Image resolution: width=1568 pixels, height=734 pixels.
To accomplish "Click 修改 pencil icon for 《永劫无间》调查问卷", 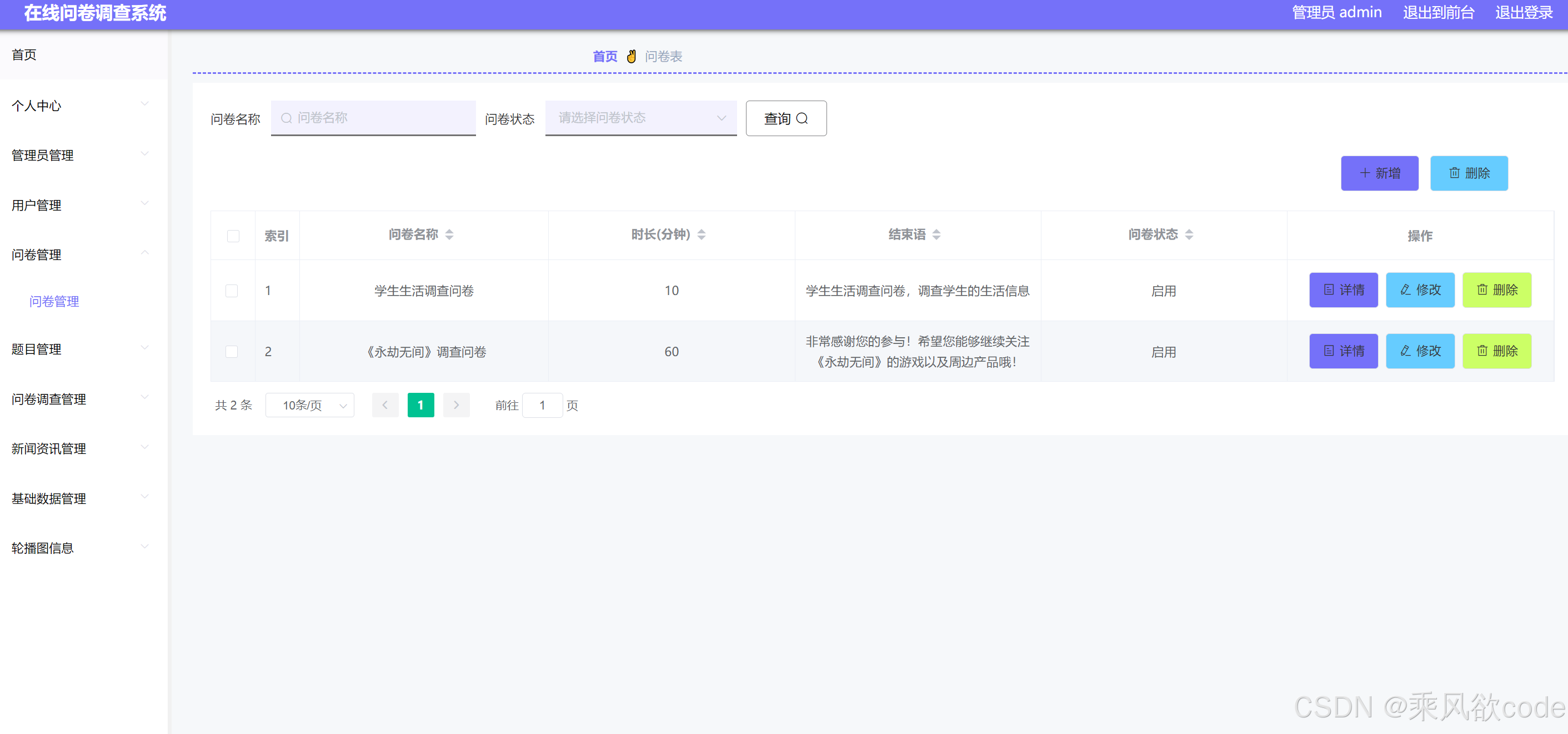I will (1405, 351).
